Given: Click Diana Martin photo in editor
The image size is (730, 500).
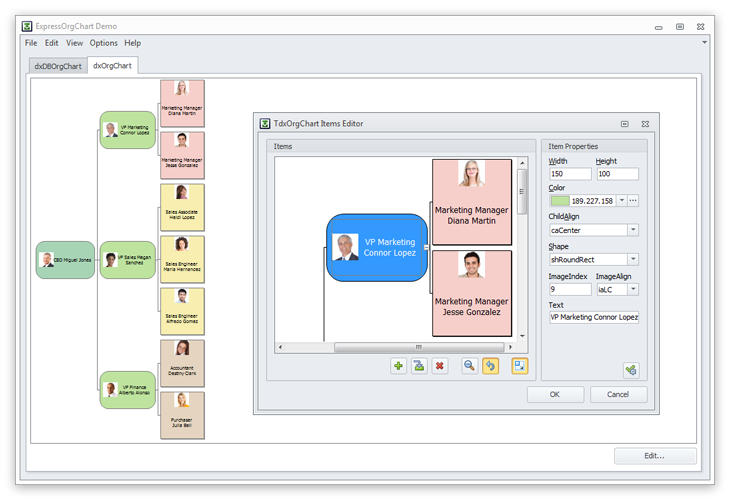Looking at the screenshot, I should pyautogui.click(x=471, y=173).
